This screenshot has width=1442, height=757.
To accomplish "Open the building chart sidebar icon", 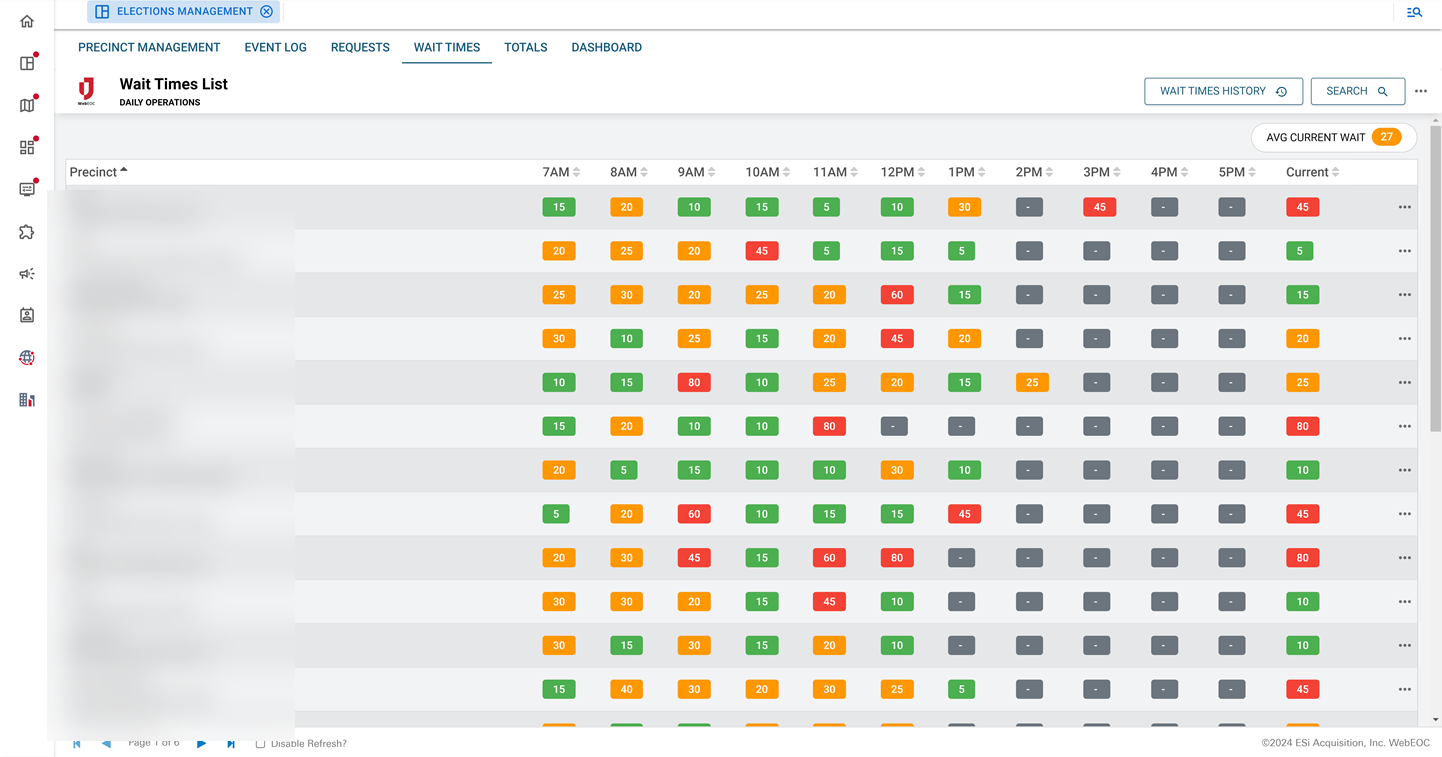I will tap(27, 400).
